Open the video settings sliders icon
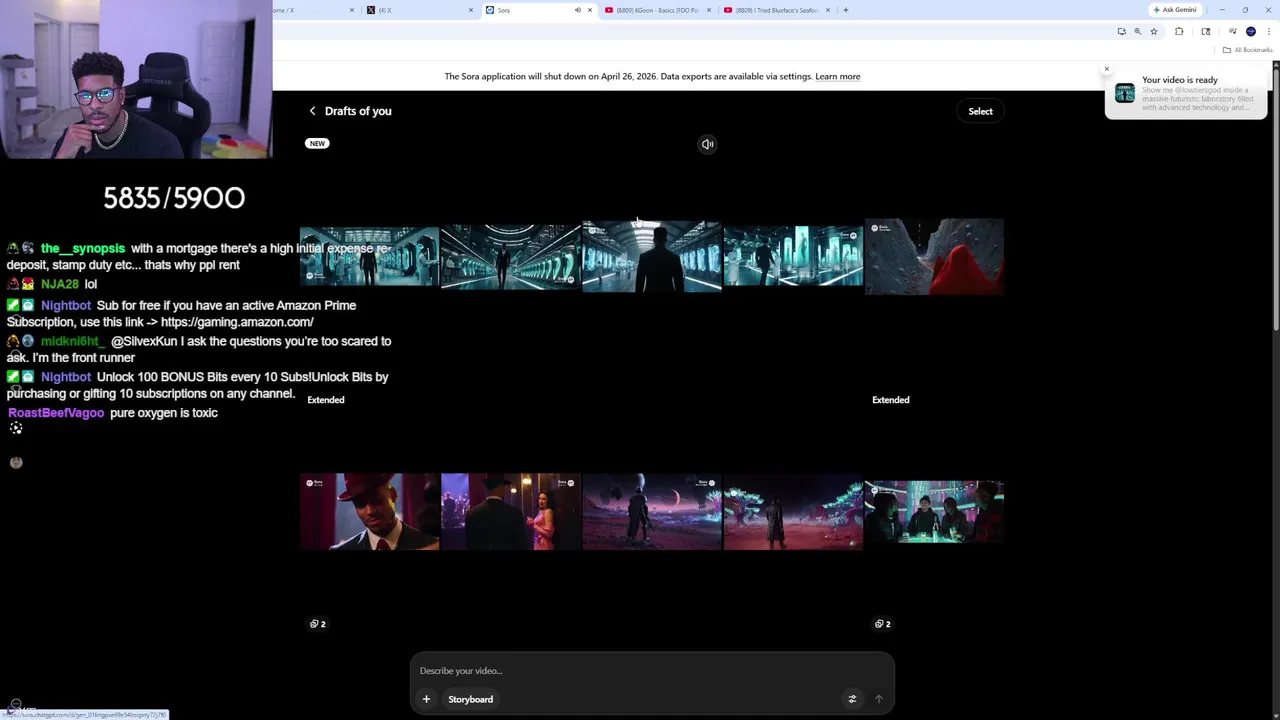The image size is (1280, 720). point(852,699)
